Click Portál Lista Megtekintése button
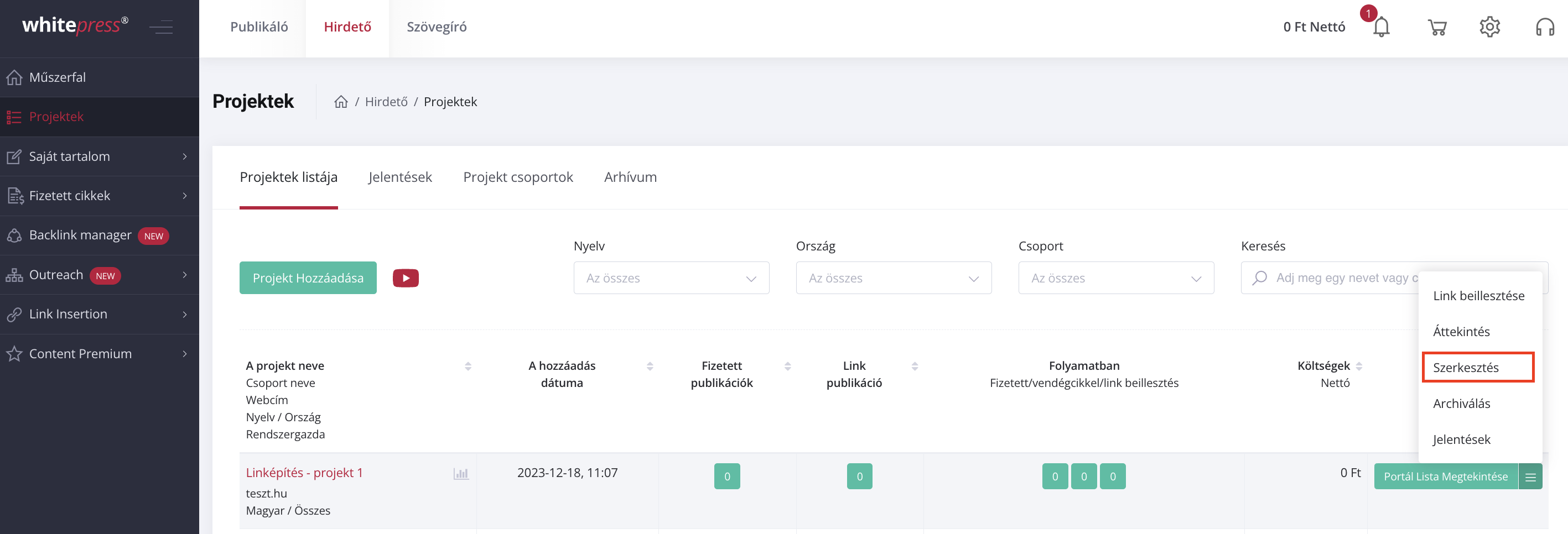Image resolution: width=1568 pixels, height=534 pixels. click(1446, 476)
